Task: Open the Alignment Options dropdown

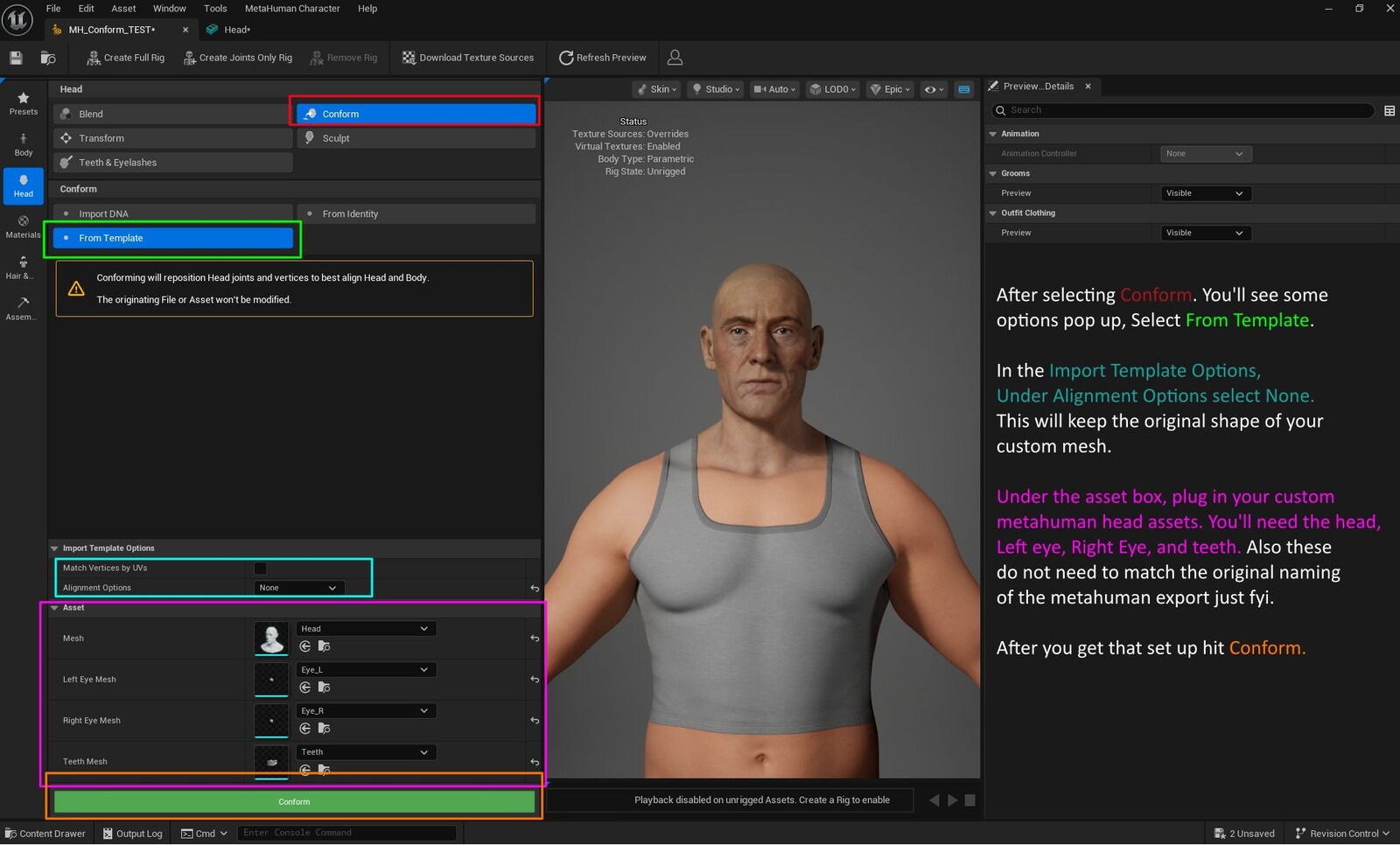Action: [297, 588]
